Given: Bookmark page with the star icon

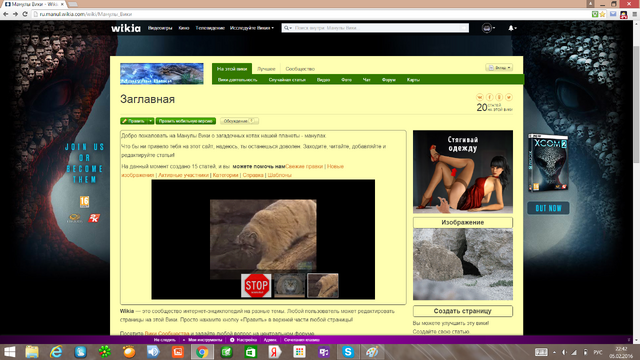Looking at the screenshot, I should [x=602, y=14].
